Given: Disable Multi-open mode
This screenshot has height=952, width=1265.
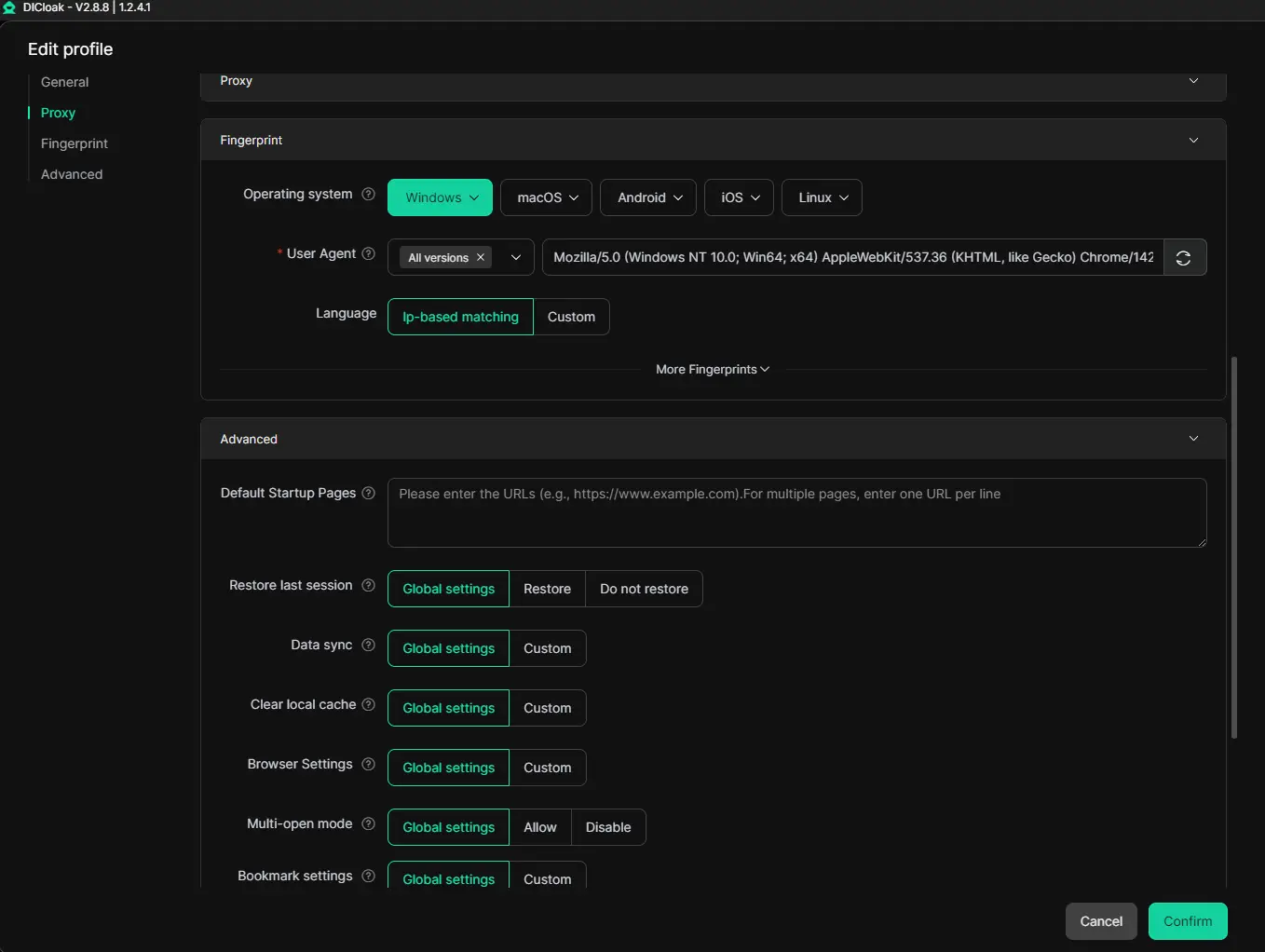Looking at the screenshot, I should [607, 828].
